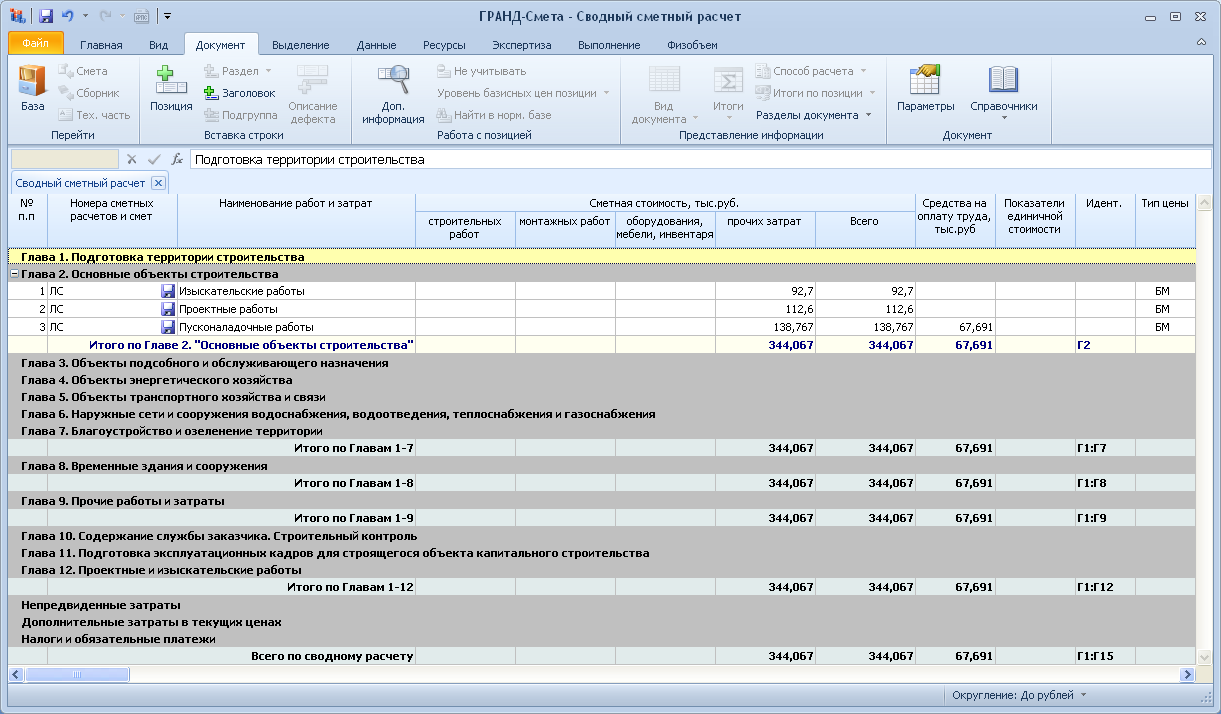
Task: Switch to the Выполнение tab
Action: 609,45
